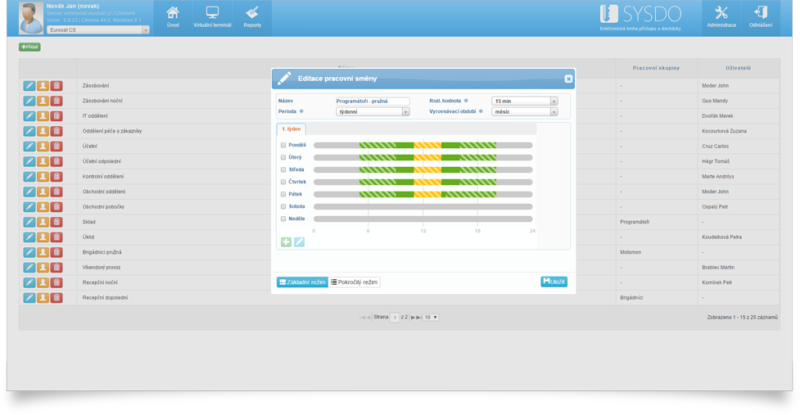Tick the Pondělí checkbox
800x415 pixels.
(284, 146)
